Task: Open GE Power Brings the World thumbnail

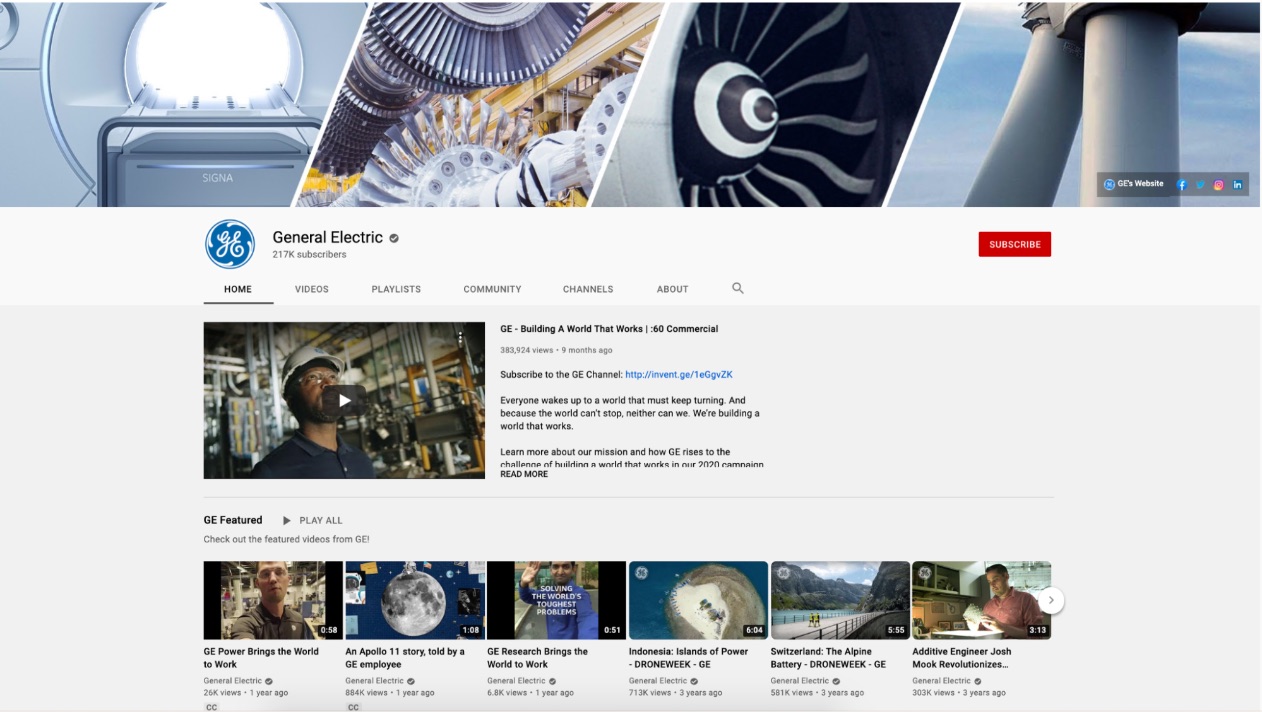Action: coord(273,600)
